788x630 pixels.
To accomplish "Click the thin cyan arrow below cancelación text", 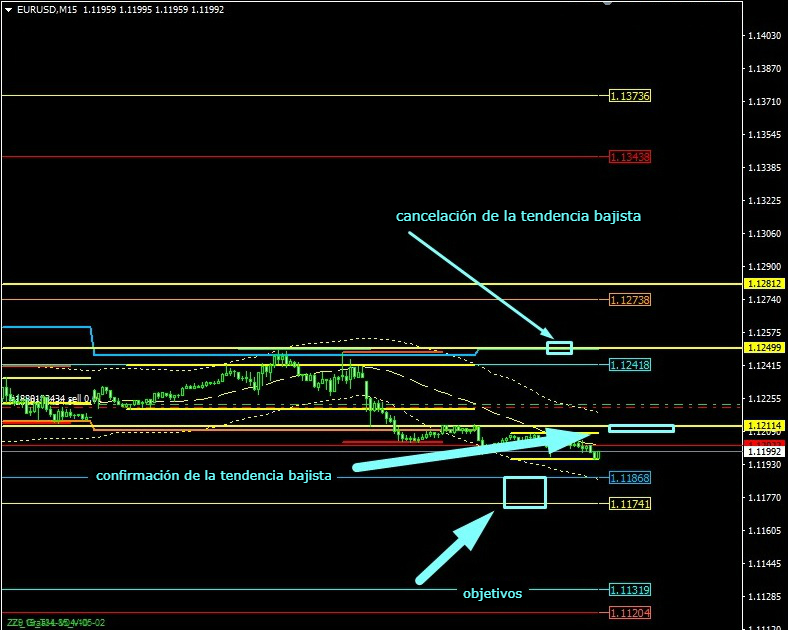I will (x=478, y=283).
